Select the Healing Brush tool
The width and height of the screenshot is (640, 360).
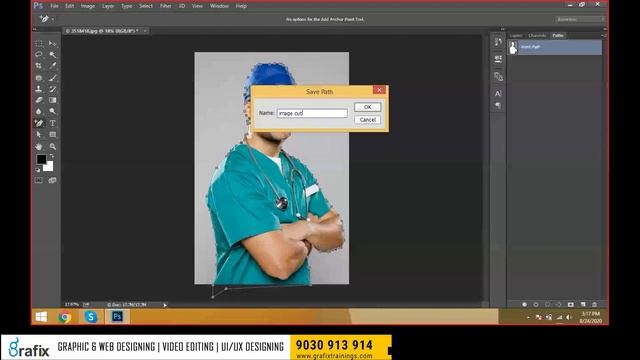pos(39,78)
